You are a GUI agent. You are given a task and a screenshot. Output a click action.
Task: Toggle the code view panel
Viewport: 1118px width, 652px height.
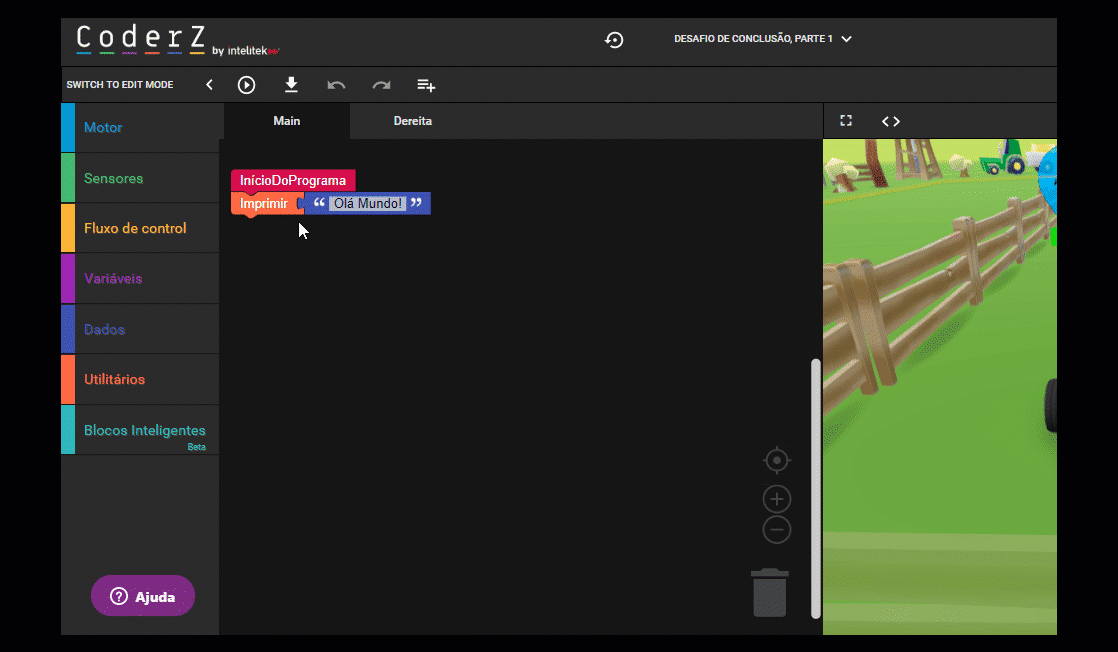890,121
